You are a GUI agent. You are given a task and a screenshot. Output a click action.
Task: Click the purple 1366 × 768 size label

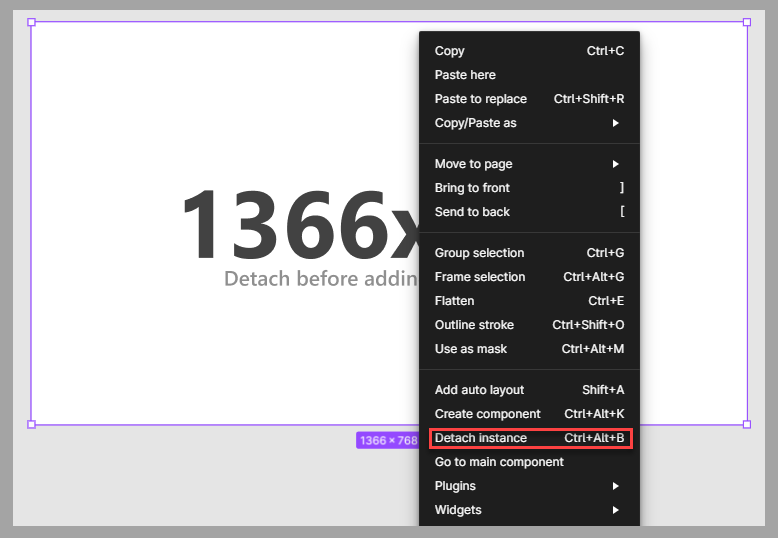tap(388, 440)
